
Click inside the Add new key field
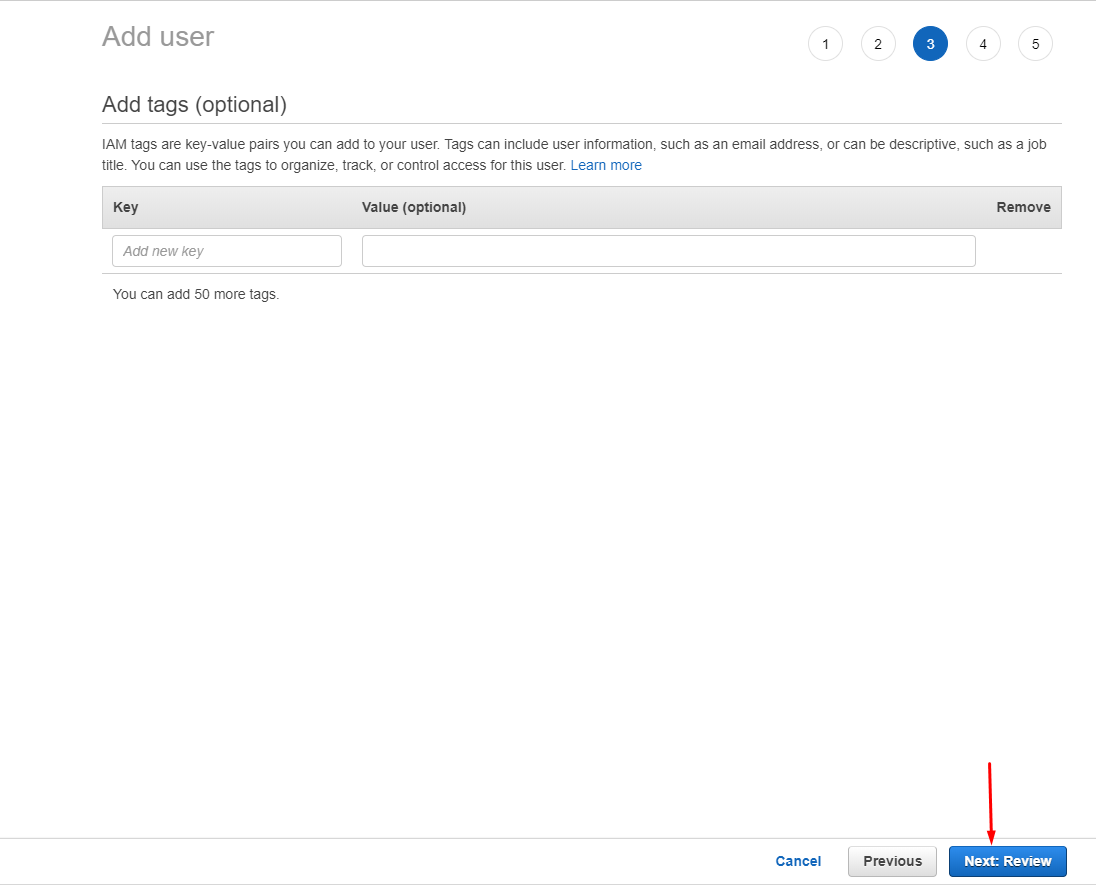[x=226, y=250]
